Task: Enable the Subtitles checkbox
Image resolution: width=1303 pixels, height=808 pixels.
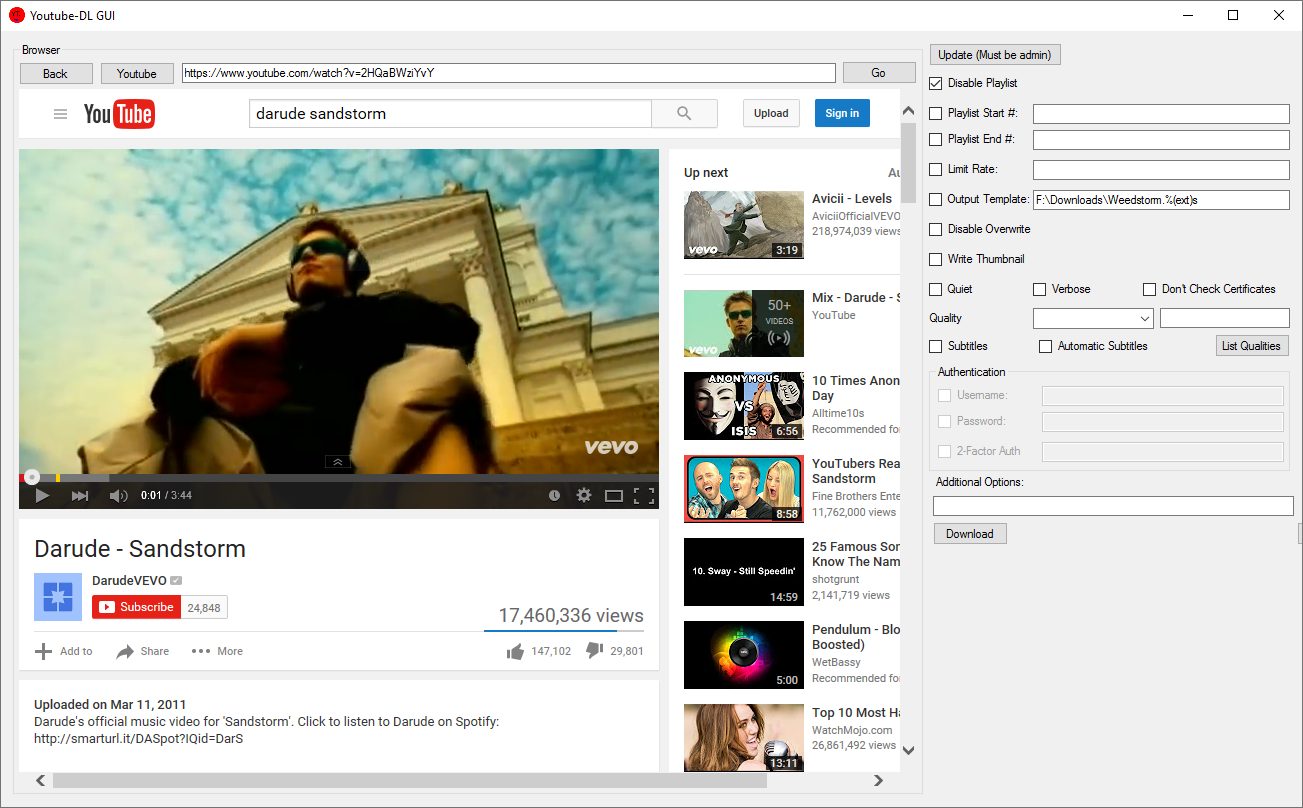Action: coord(936,346)
